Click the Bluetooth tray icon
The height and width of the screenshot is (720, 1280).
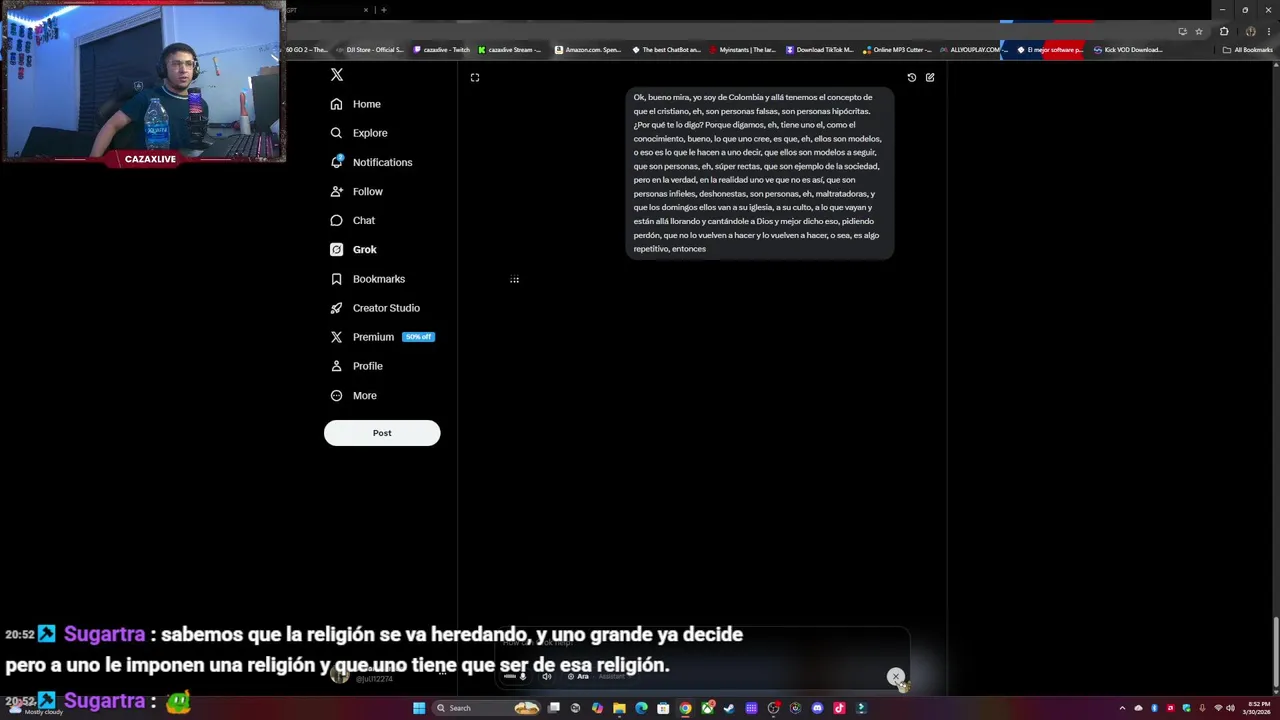tap(1154, 708)
